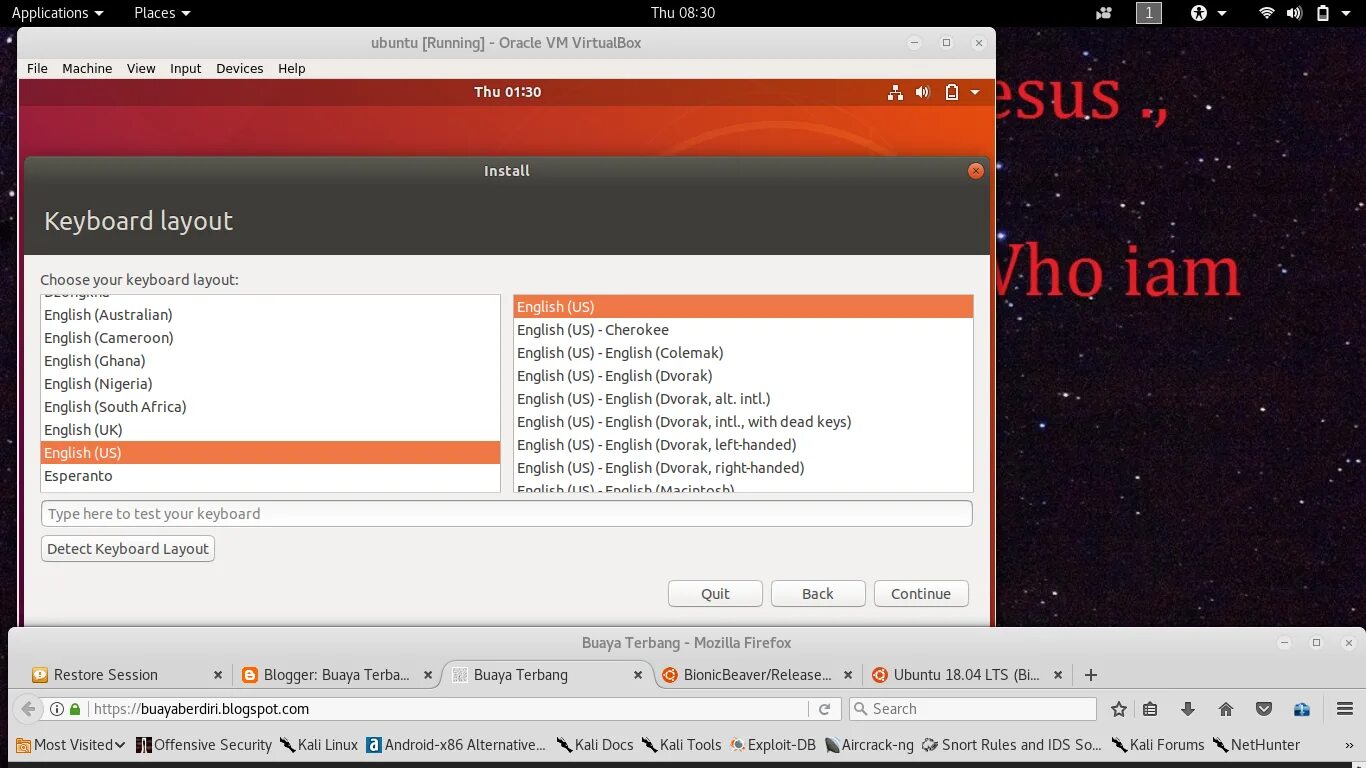Click the Continue button in installer

click(x=921, y=594)
